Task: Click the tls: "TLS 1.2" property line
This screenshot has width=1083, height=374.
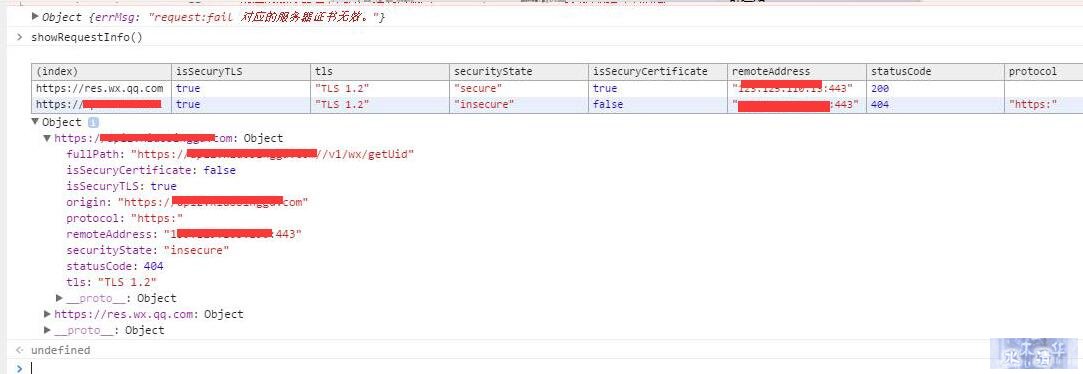Action: 112,282
